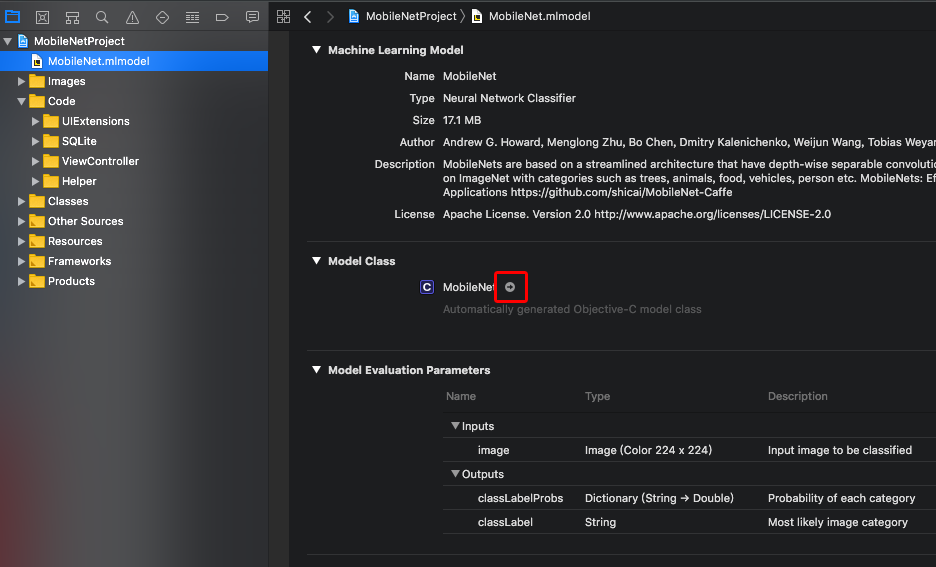Open the Symbol navigator

click(x=72, y=17)
